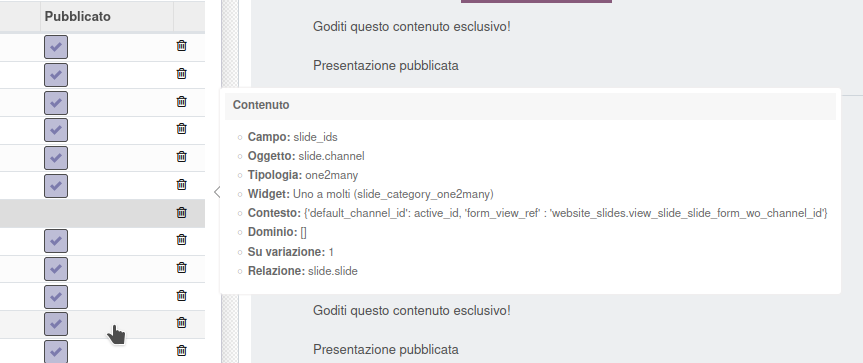Delete the row just below the gray section row
Image resolution: width=863 pixels, height=363 pixels.
182,239
